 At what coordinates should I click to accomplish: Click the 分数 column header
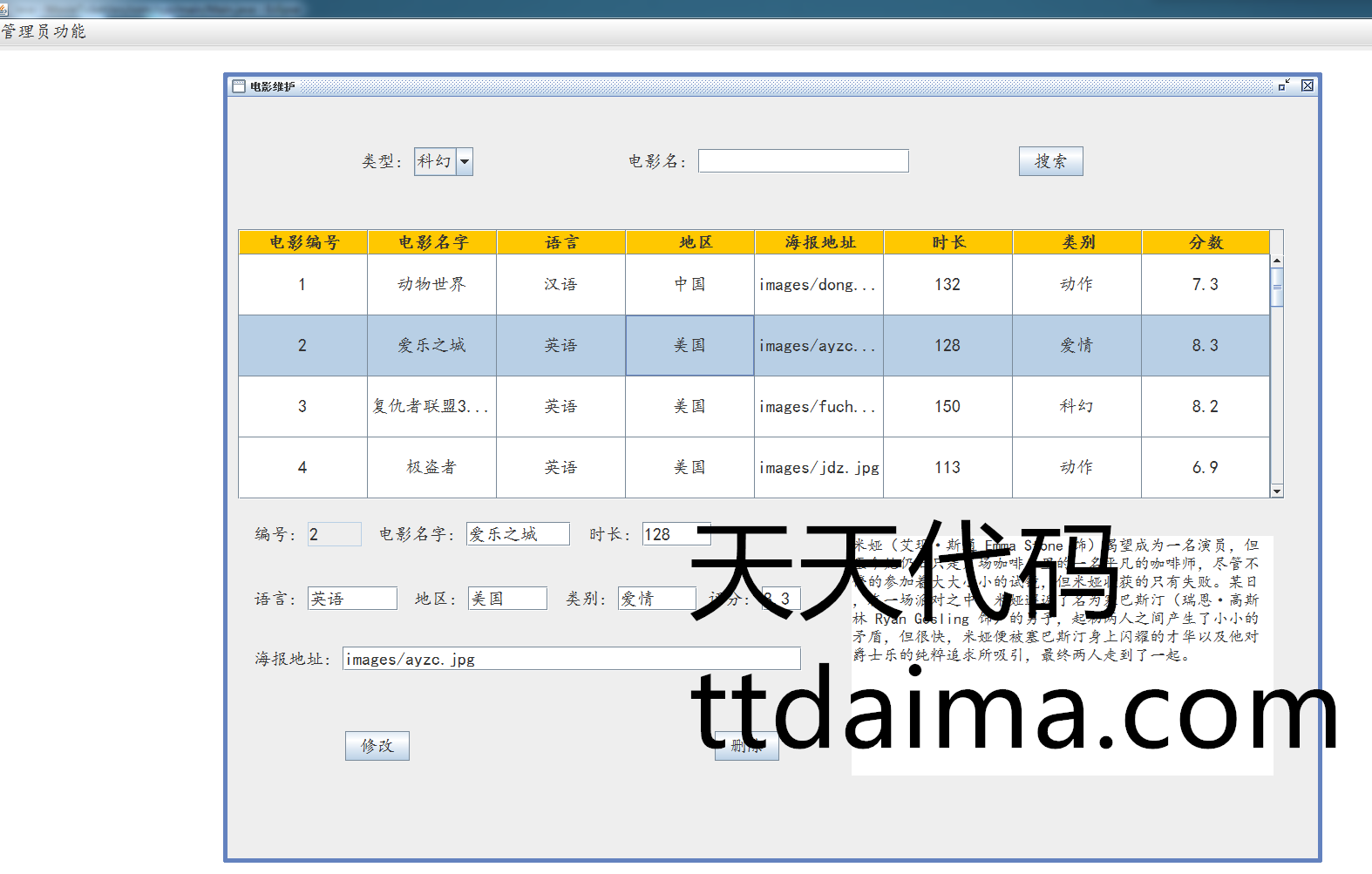[x=1206, y=242]
